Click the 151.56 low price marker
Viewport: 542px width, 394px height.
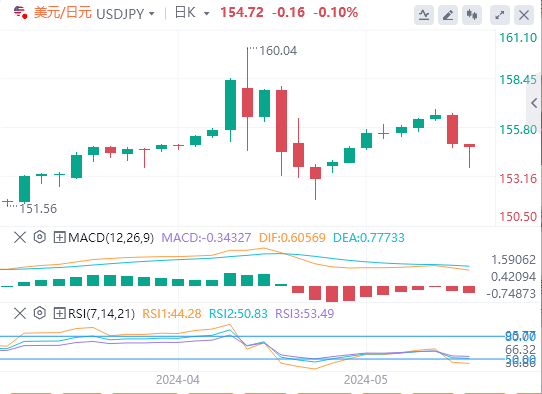coord(38,208)
